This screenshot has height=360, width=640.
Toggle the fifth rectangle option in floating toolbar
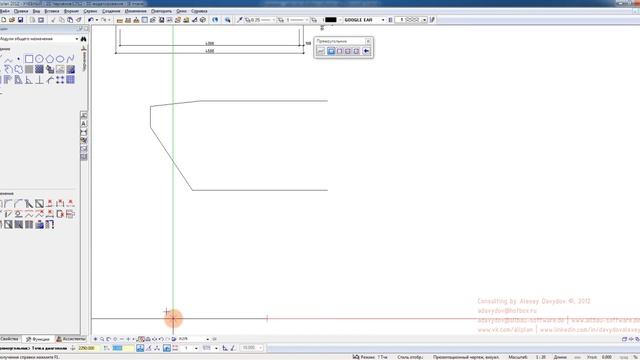point(356,51)
